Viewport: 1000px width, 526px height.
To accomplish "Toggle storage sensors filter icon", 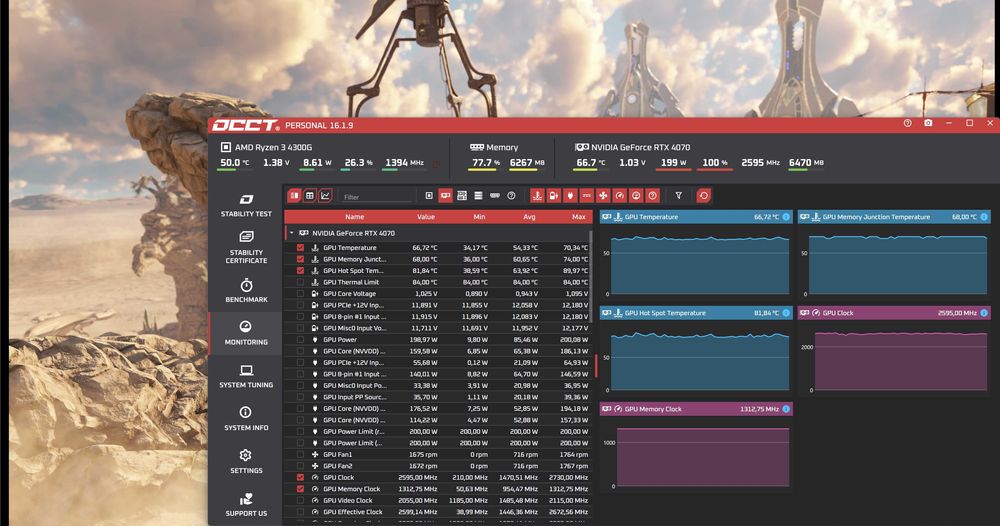I will click(x=478, y=196).
